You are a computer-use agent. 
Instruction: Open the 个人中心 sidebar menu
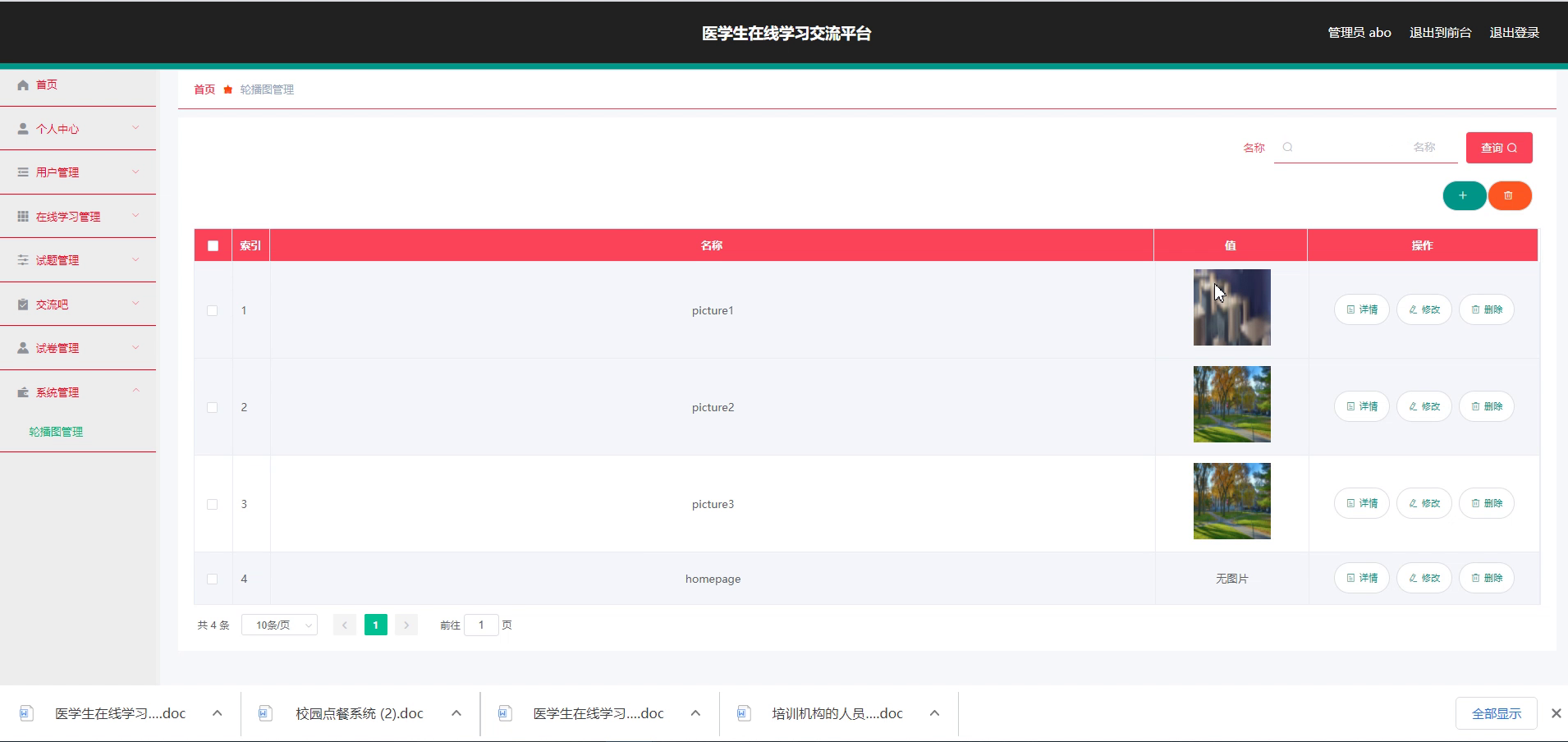point(78,129)
